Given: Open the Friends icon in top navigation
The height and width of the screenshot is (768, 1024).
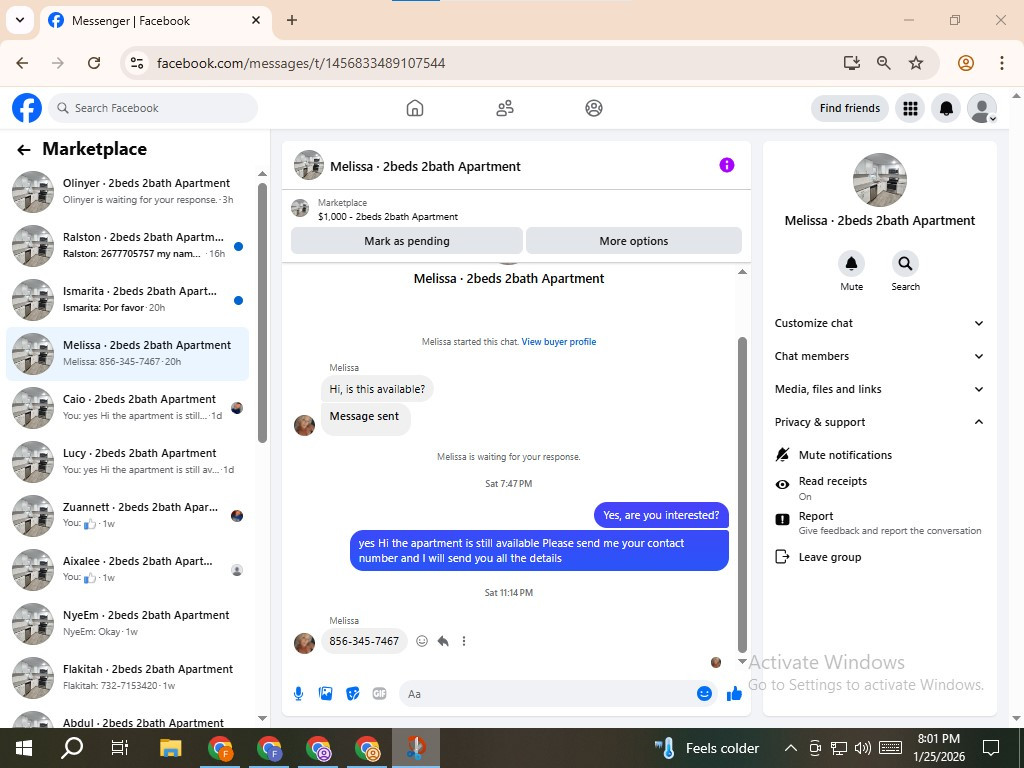Looking at the screenshot, I should click(505, 108).
